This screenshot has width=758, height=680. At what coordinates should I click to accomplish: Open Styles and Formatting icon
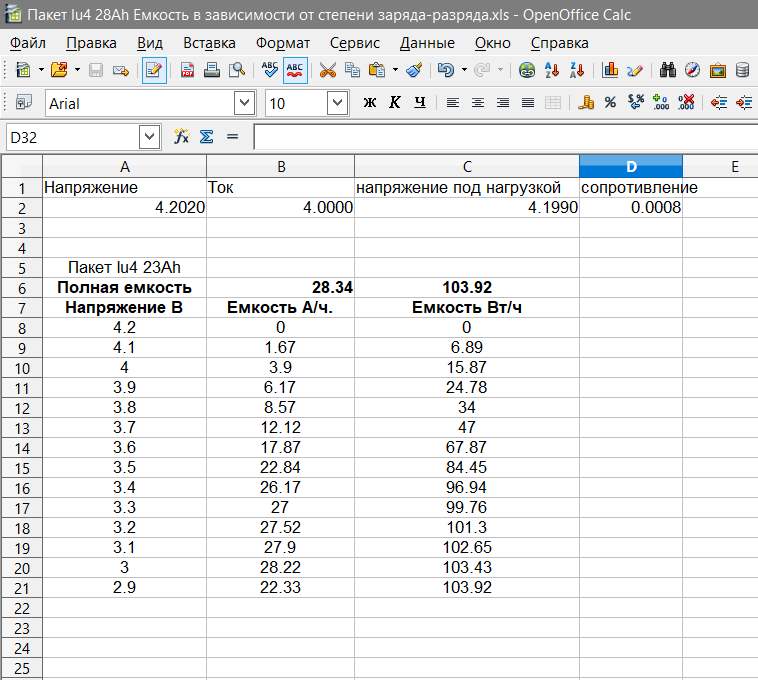pos(24,102)
